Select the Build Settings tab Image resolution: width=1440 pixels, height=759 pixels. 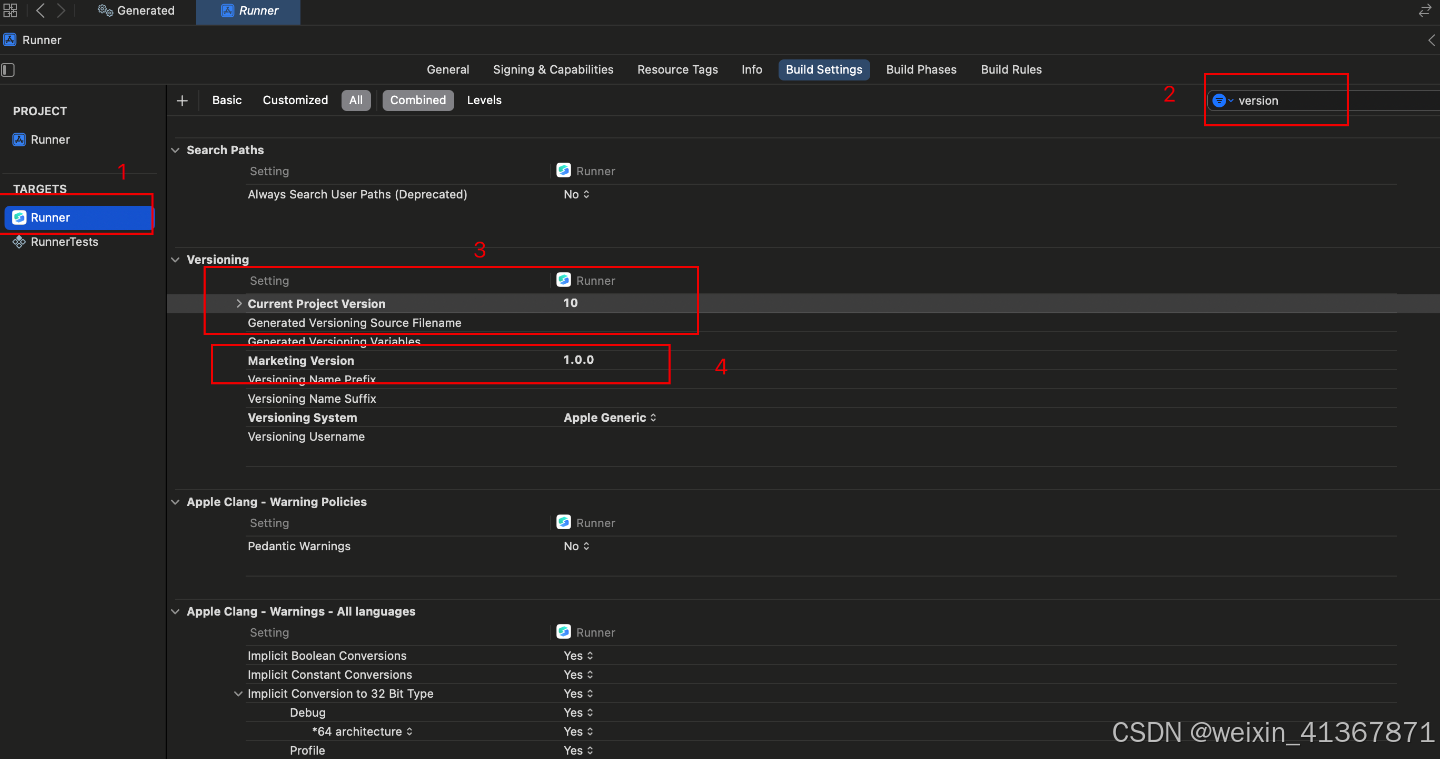[824, 70]
